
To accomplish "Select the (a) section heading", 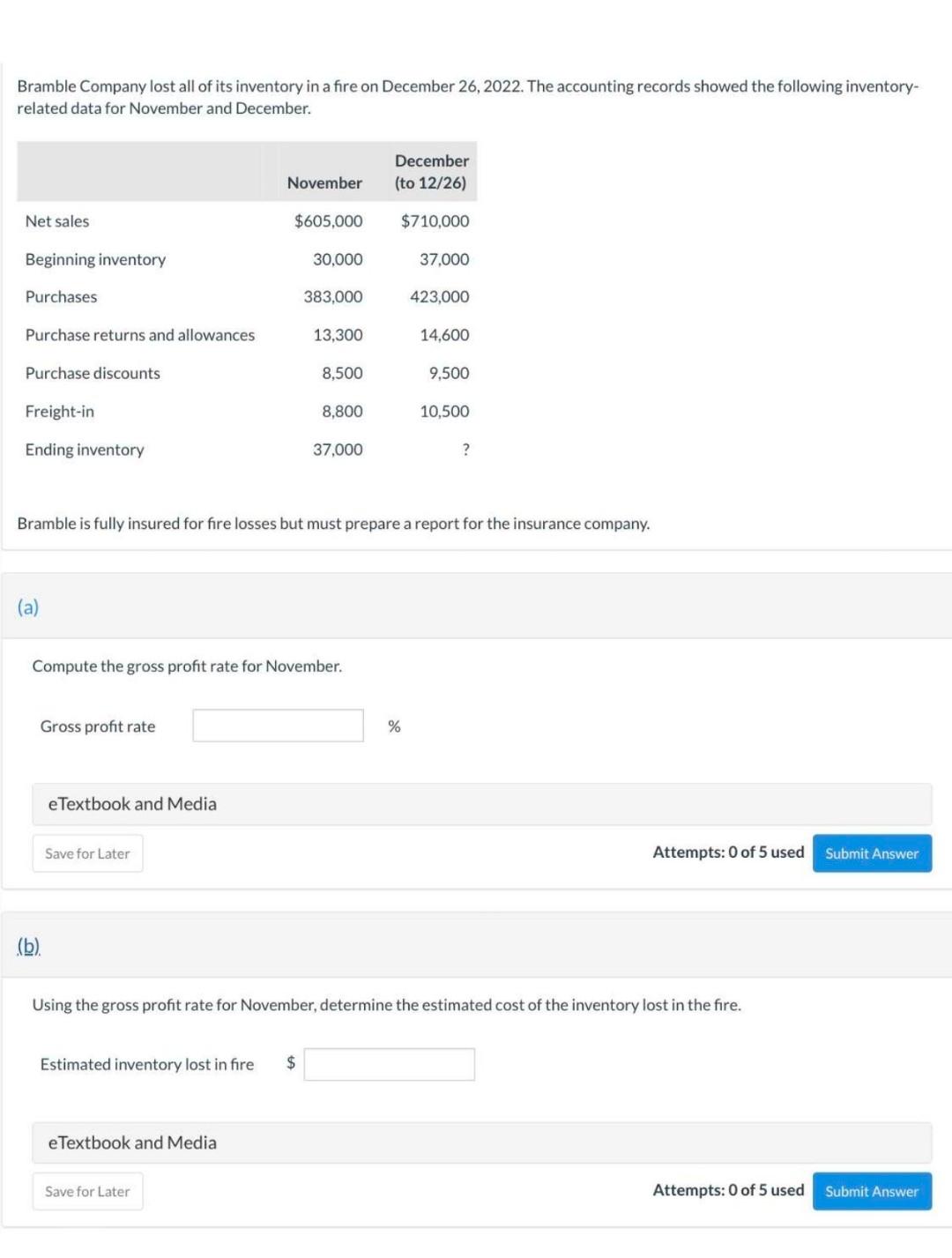I will coord(28,607).
